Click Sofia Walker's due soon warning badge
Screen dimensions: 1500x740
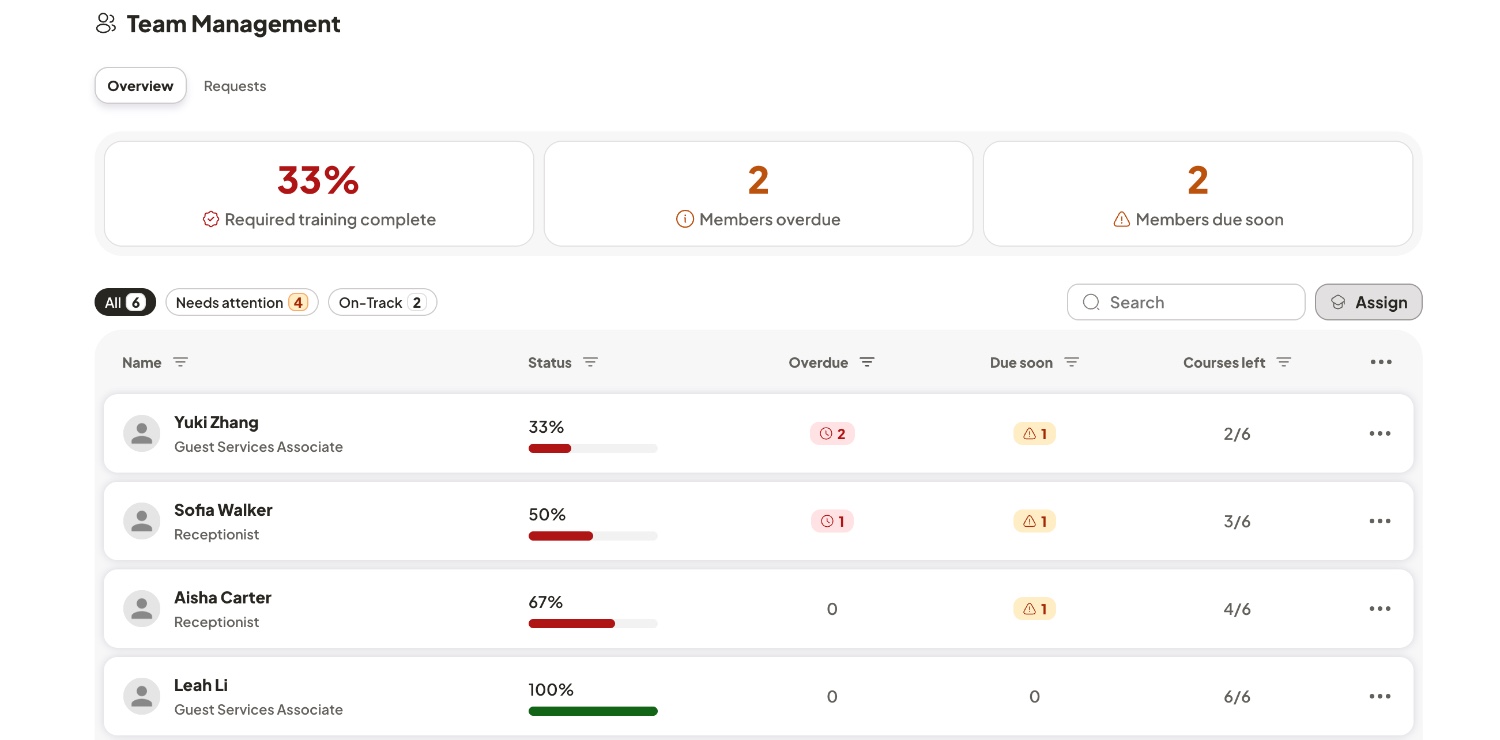[x=1034, y=521]
